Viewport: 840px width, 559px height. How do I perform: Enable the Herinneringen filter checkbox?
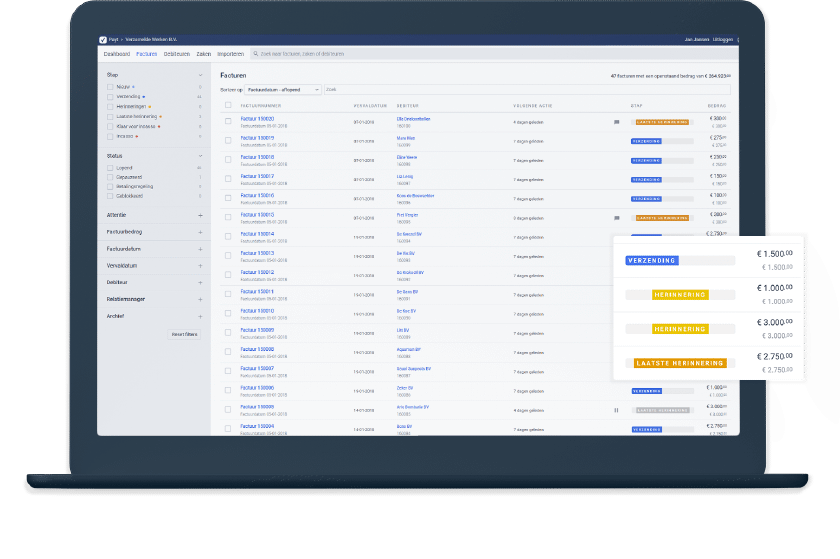[110, 107]
